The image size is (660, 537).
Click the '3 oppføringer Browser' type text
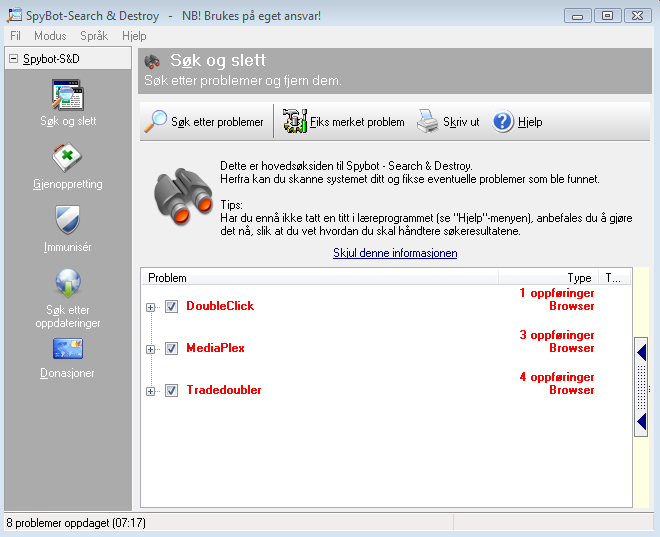(556, 341)
